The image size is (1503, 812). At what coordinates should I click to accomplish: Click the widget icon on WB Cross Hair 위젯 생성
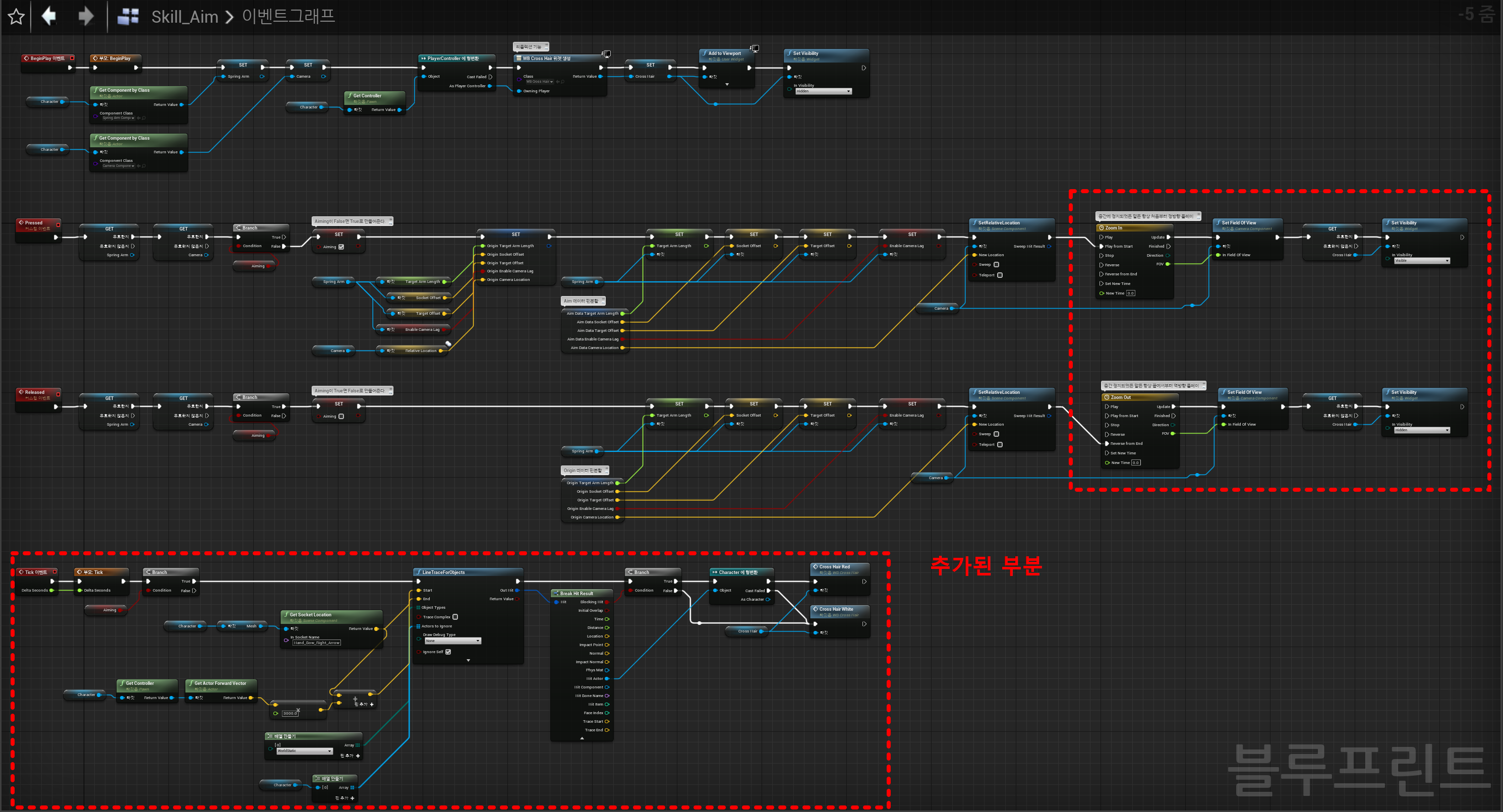point(518,59)
